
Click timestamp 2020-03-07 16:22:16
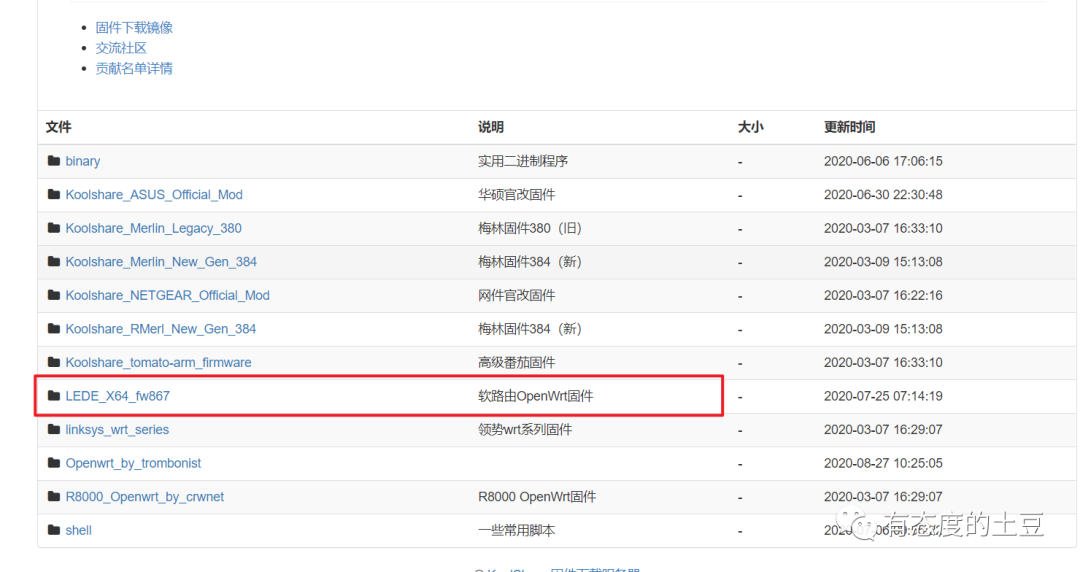coord(883,296)
